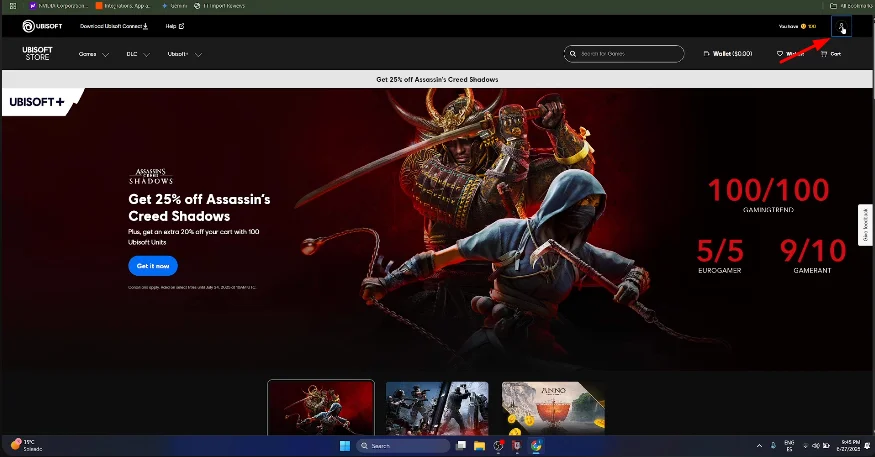Click the microphone tray icon
The height and width of the screenshot is (457, 875).
point(773,445)
